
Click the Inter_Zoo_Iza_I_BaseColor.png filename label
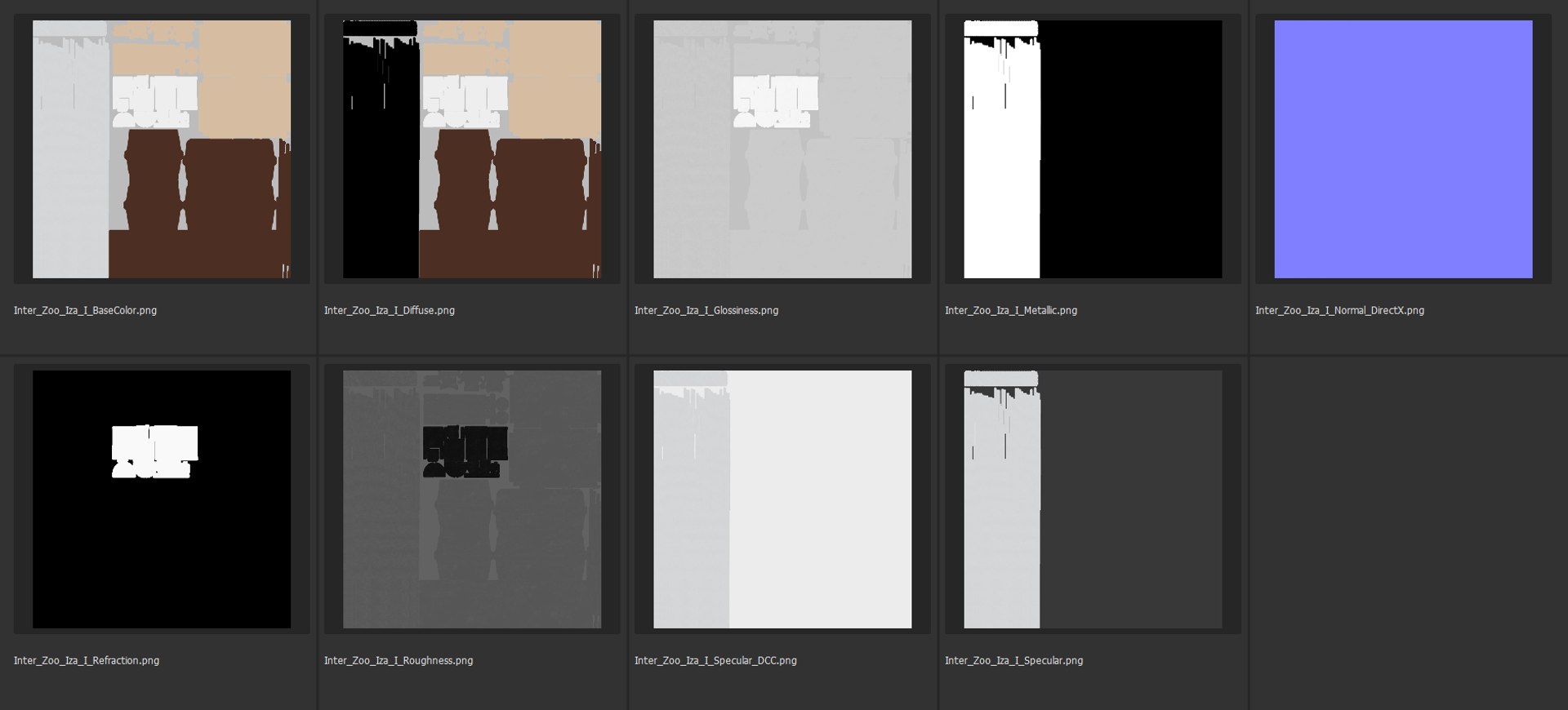click(85, 311)
